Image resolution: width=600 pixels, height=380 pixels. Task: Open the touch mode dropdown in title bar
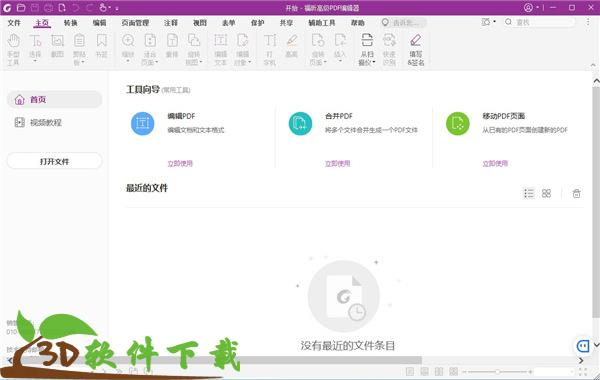pos(110,7)
